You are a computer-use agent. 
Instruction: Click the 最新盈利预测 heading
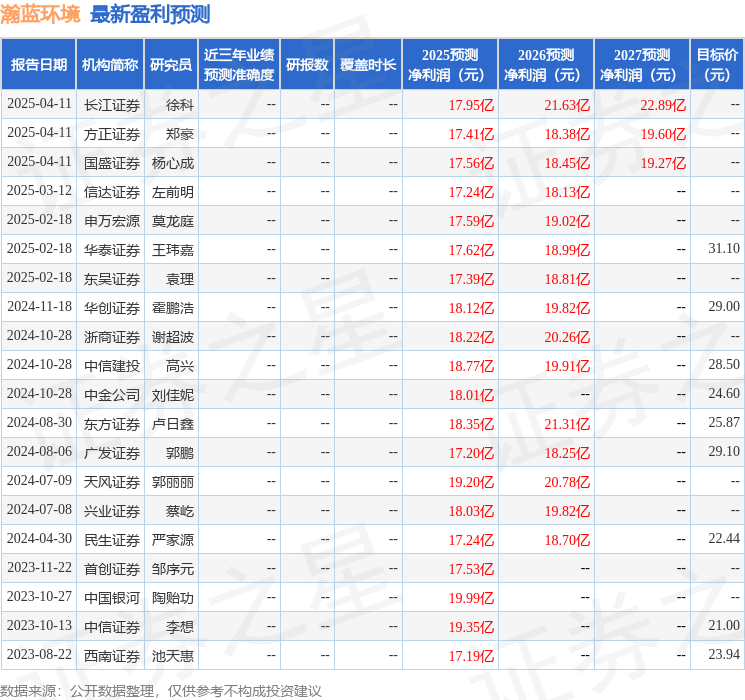150,14
